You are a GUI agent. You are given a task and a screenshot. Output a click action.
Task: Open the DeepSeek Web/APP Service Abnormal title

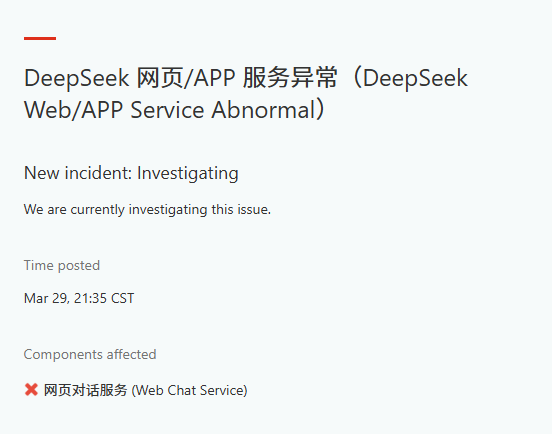click(x=246, y=94)
